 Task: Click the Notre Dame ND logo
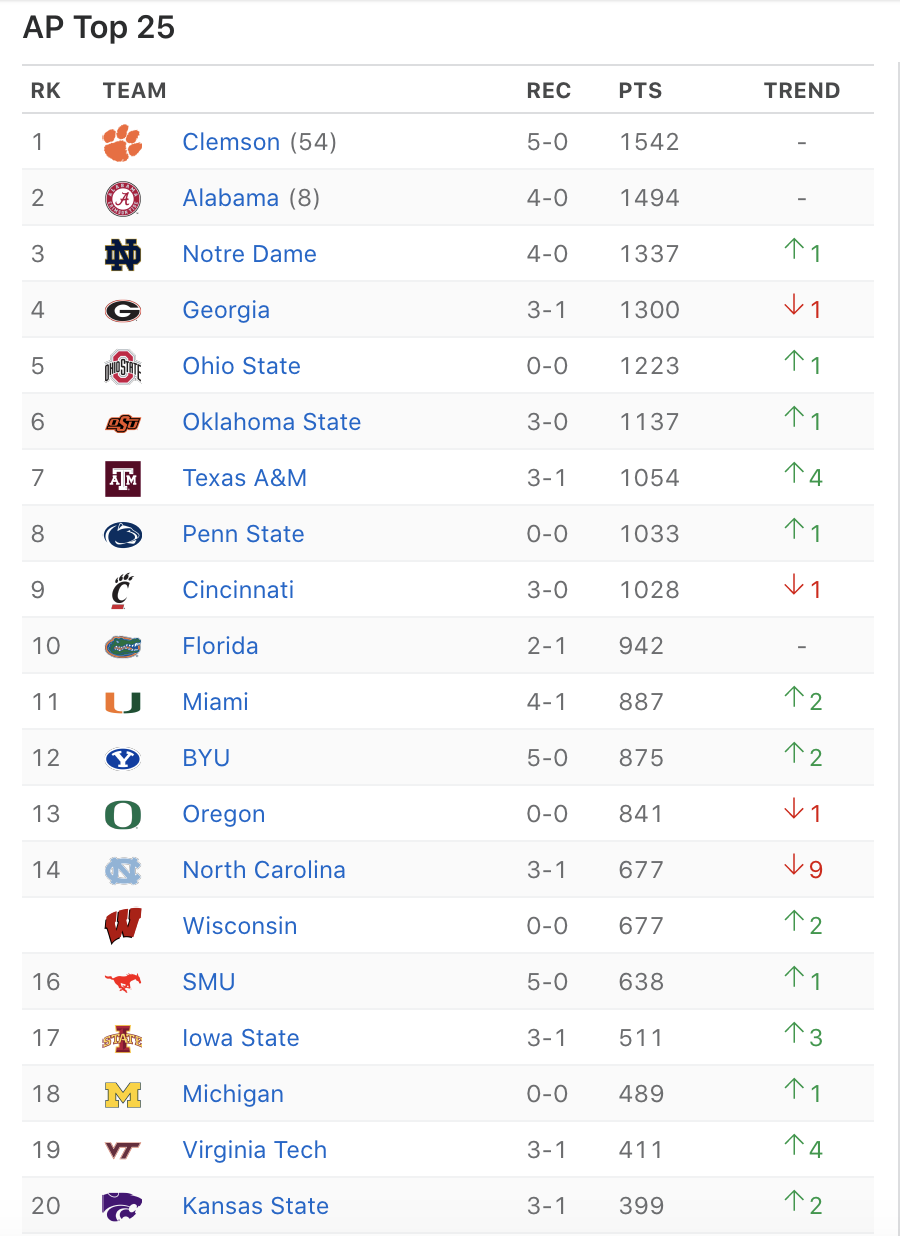pos(122,254)
